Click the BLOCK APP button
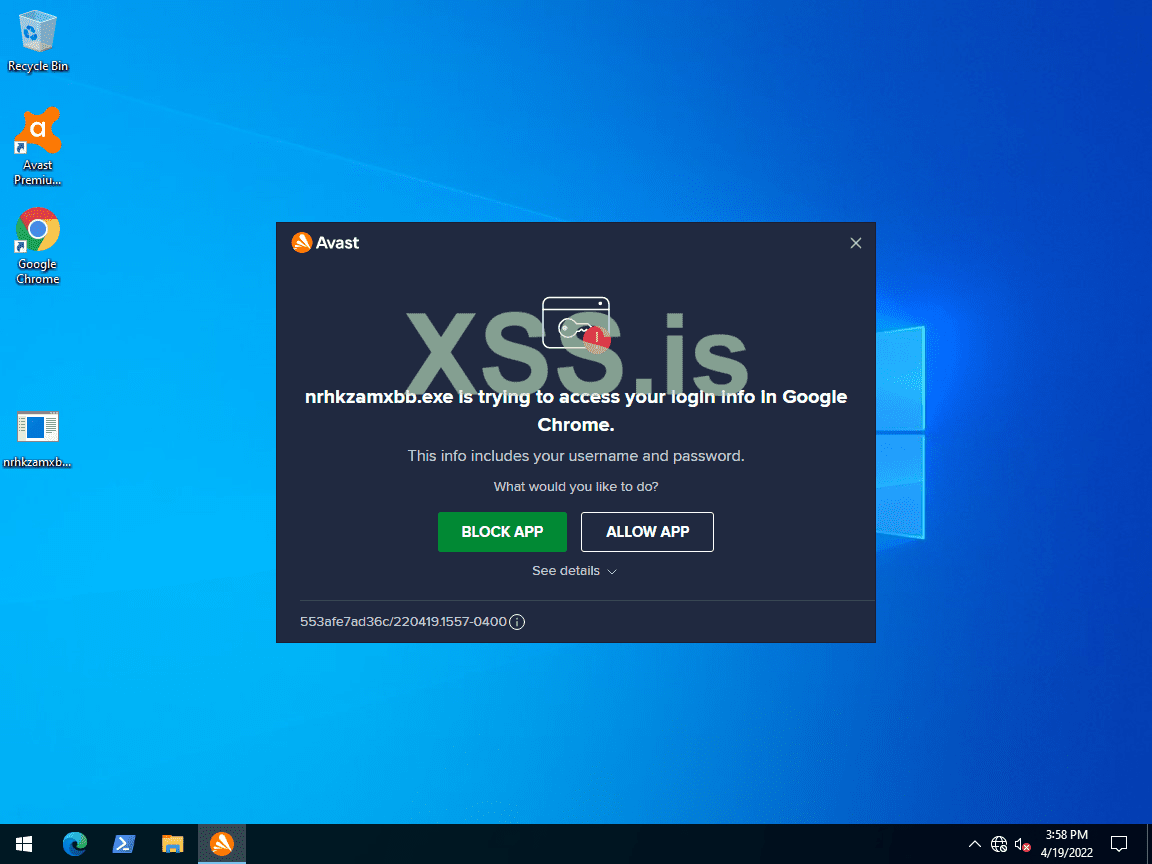Screen dimensions: 1152x864 502,531
